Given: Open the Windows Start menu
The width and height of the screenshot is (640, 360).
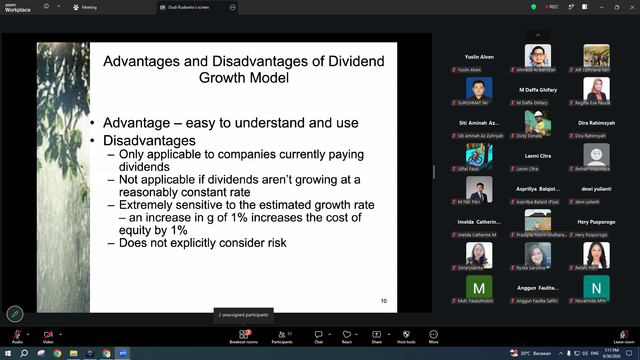Looking at the screenshot, I should pyautogui.click(x=8, y=353).
